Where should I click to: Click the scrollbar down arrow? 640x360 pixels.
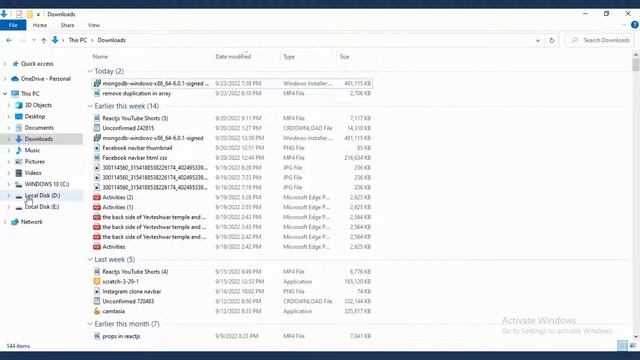coord(636,336)
